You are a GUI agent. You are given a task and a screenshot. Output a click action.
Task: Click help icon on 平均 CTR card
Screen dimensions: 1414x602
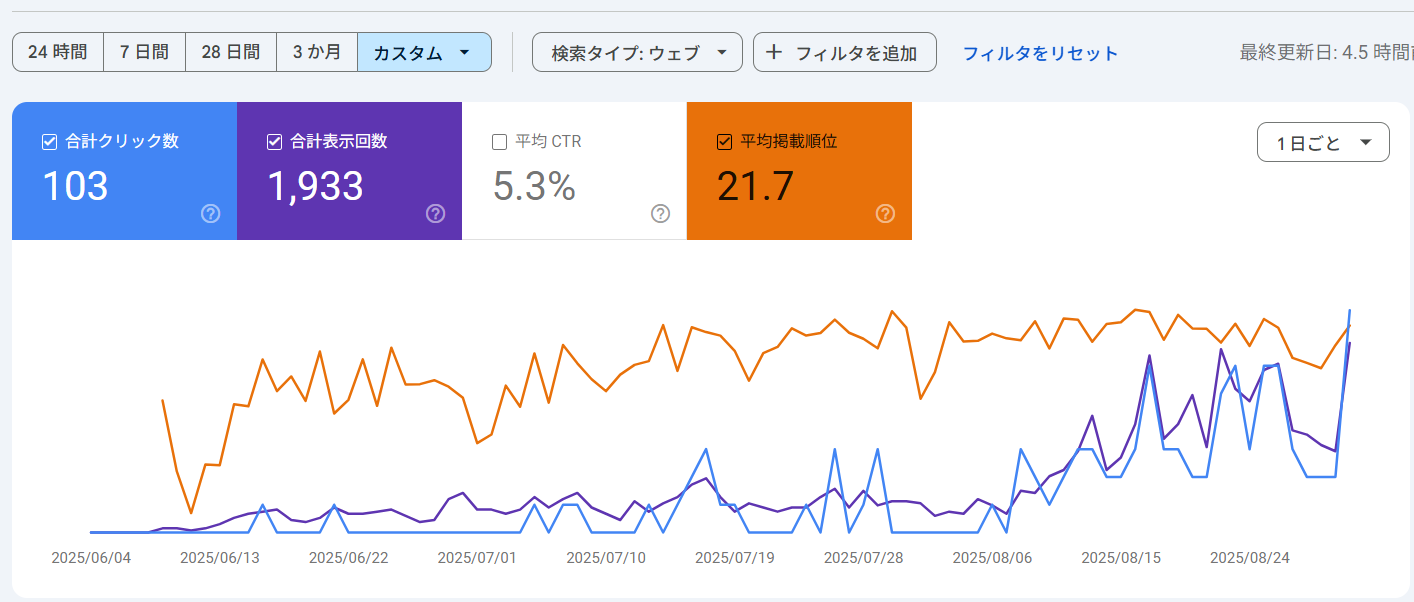point(660,213)
